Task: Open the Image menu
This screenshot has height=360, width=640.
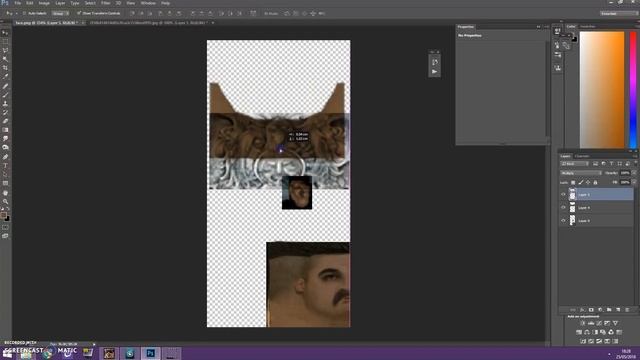Action: pyautogui.click(x=44, y=3)
